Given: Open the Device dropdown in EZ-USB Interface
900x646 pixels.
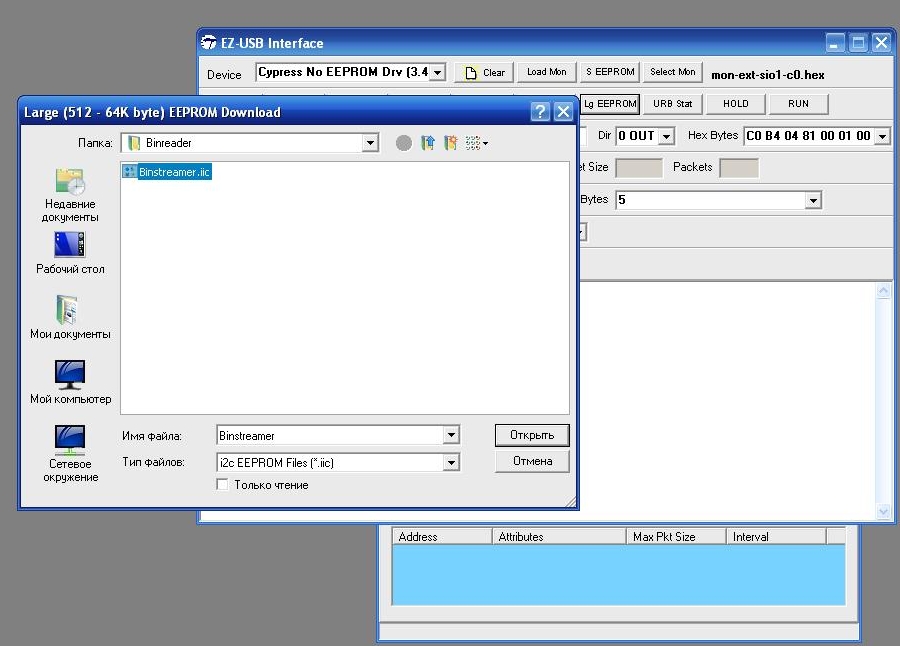Looking at the screenshot, I should [437, 72].
